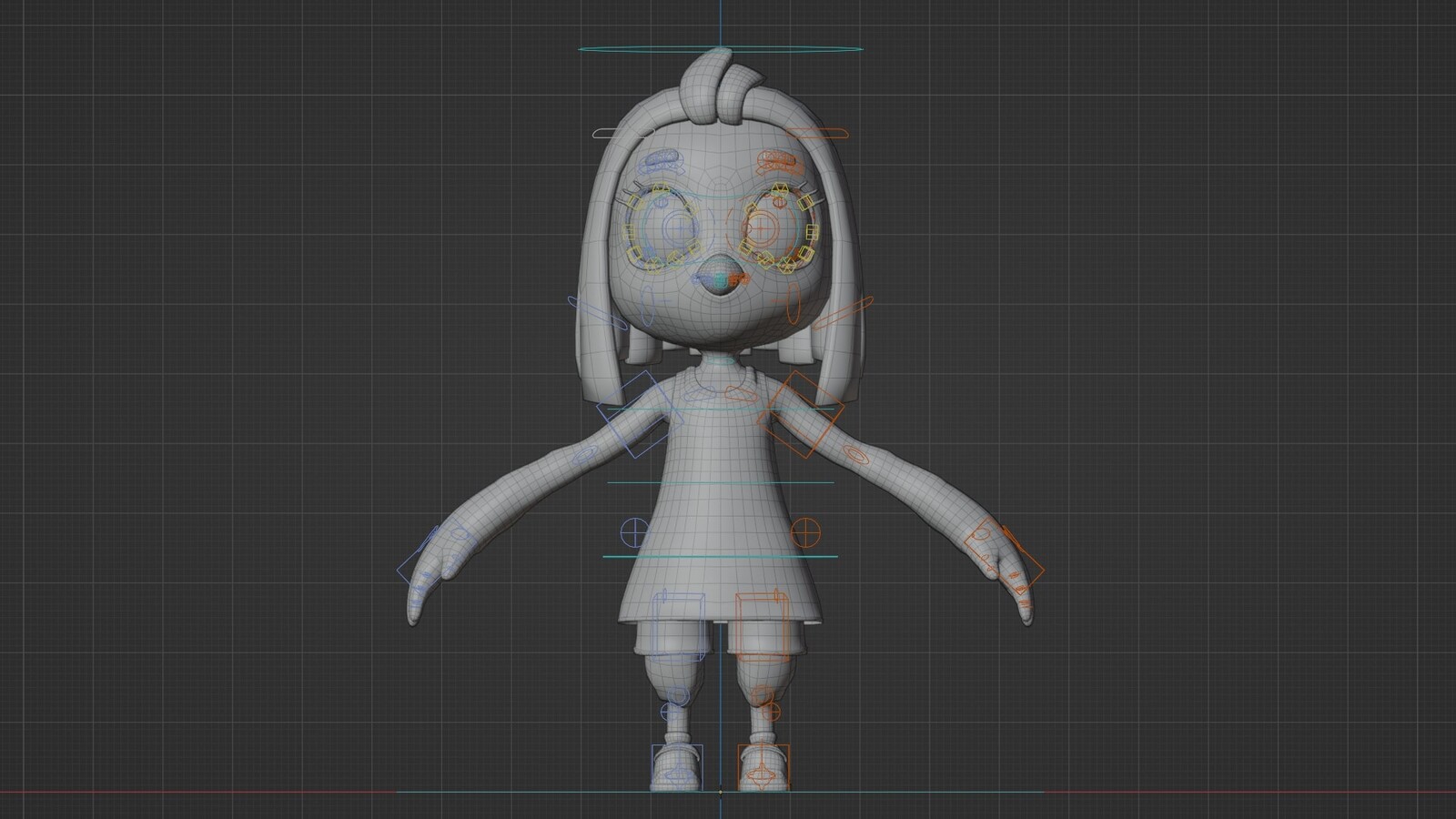1456x819 pixels.
Task: Select the blue collarbone oval control
Action: coord(699,396)
